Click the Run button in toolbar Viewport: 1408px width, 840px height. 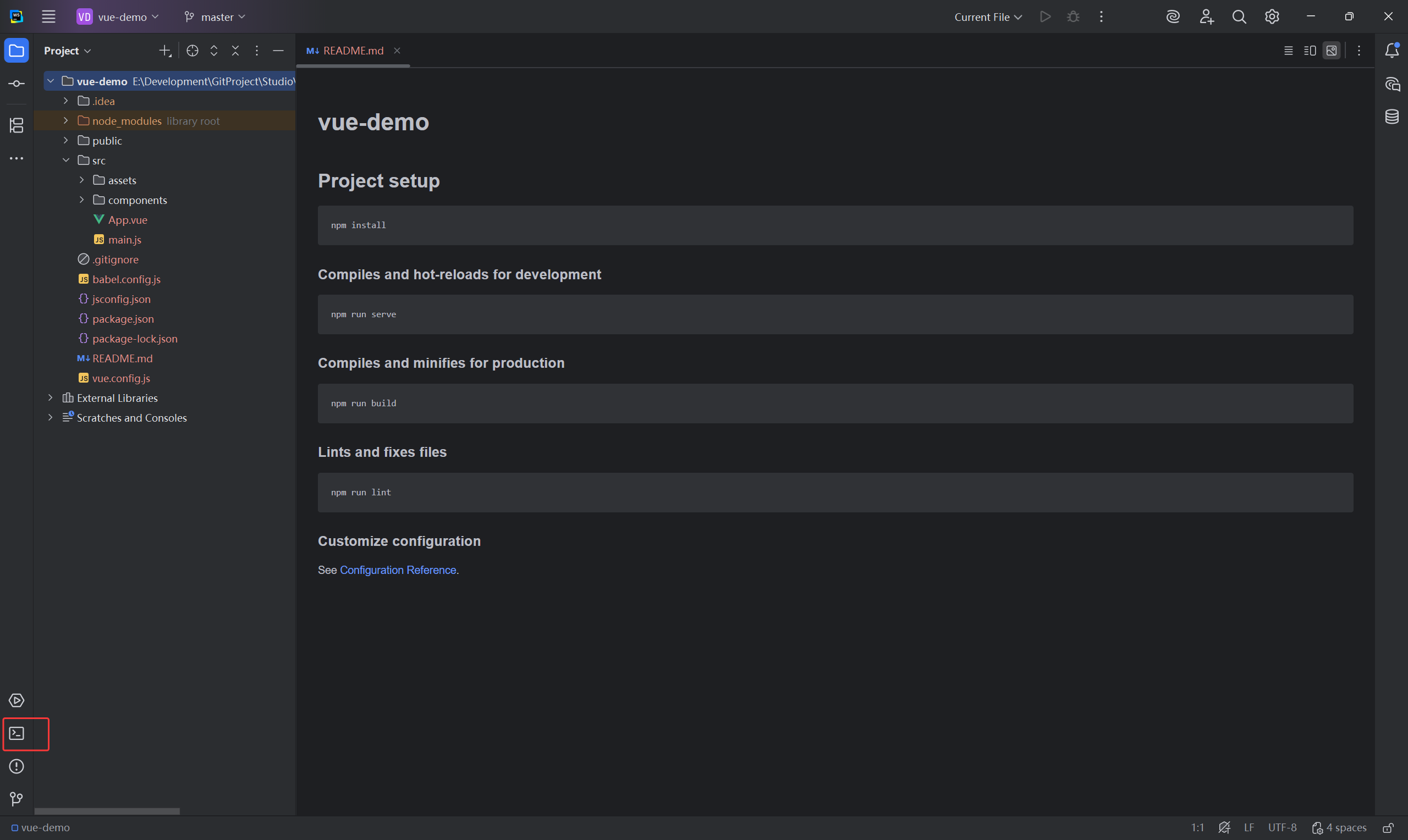click(1045, 17)
